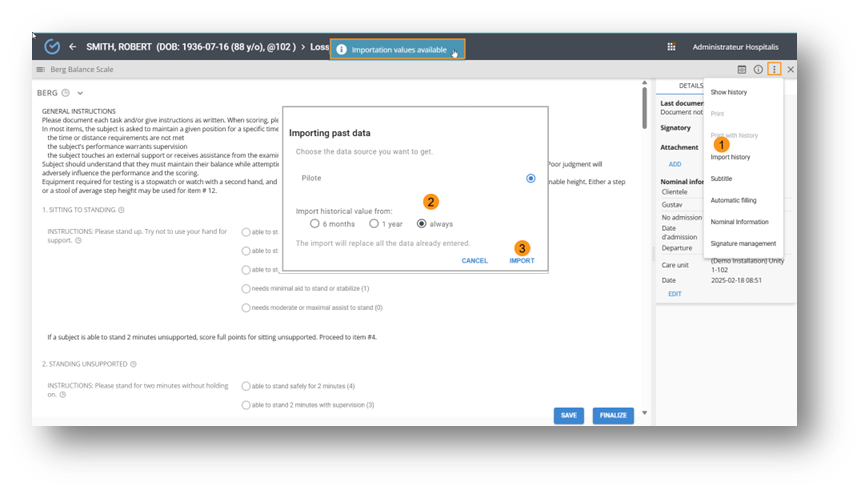
Task: Choose Import history from the menu
Action: click(730, 157)
